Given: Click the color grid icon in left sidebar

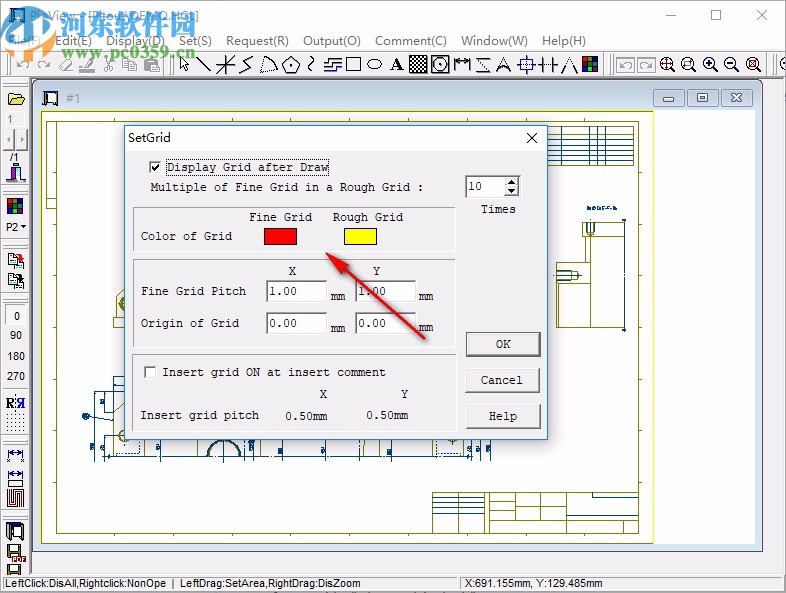Looking at the screenshot, I should pyautogui.click(x=15, y=206).
